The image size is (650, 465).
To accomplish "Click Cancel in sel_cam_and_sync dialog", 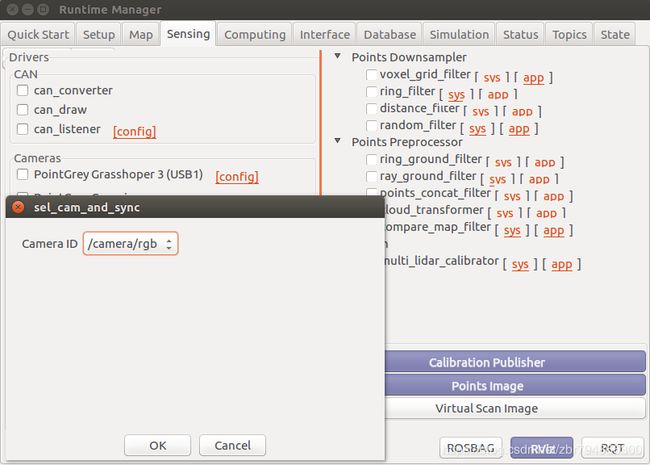I will [232, 446].
